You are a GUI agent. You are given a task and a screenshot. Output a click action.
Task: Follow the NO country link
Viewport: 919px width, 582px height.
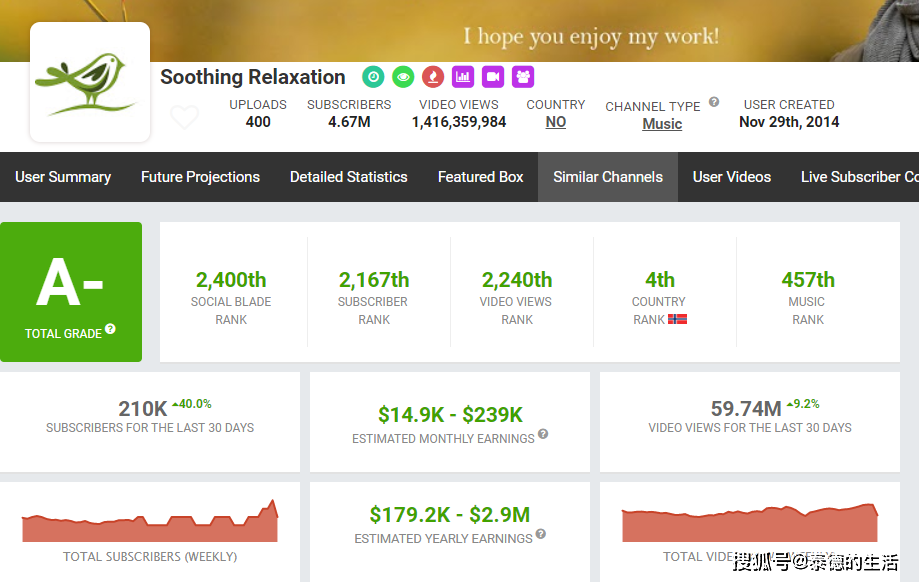pyautogui.click(x=556, y=122)
